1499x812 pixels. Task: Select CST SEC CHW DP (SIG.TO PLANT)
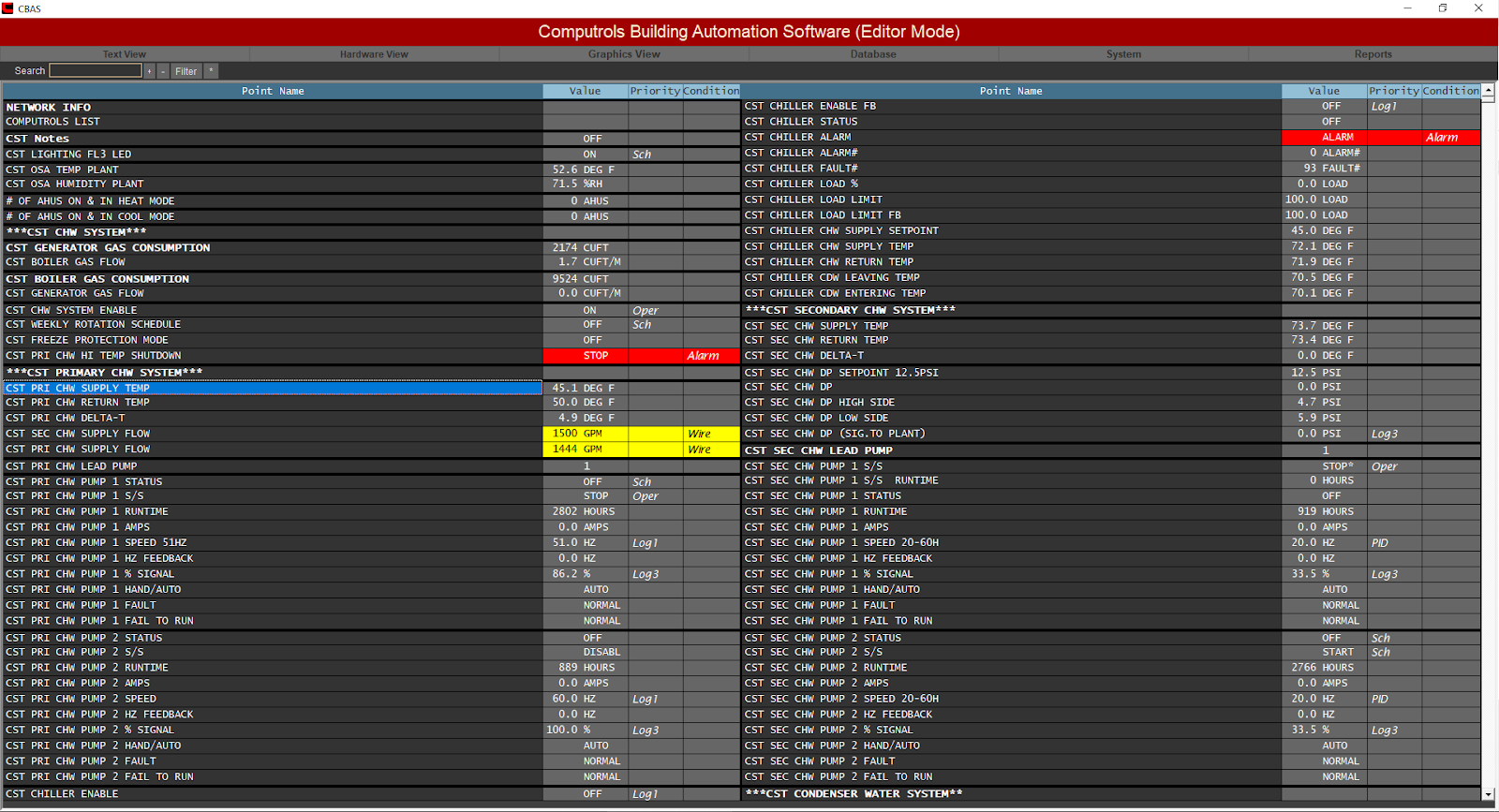coord(1011,434)
